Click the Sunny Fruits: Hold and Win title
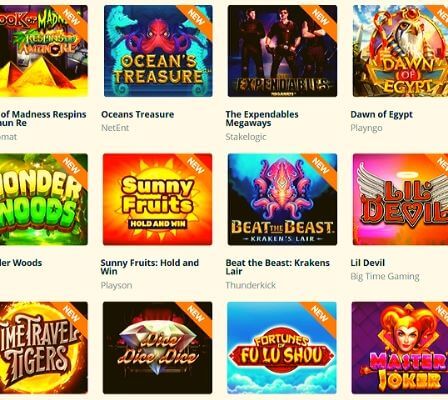Viewport: 448px width, 400px height. [150, 267]
